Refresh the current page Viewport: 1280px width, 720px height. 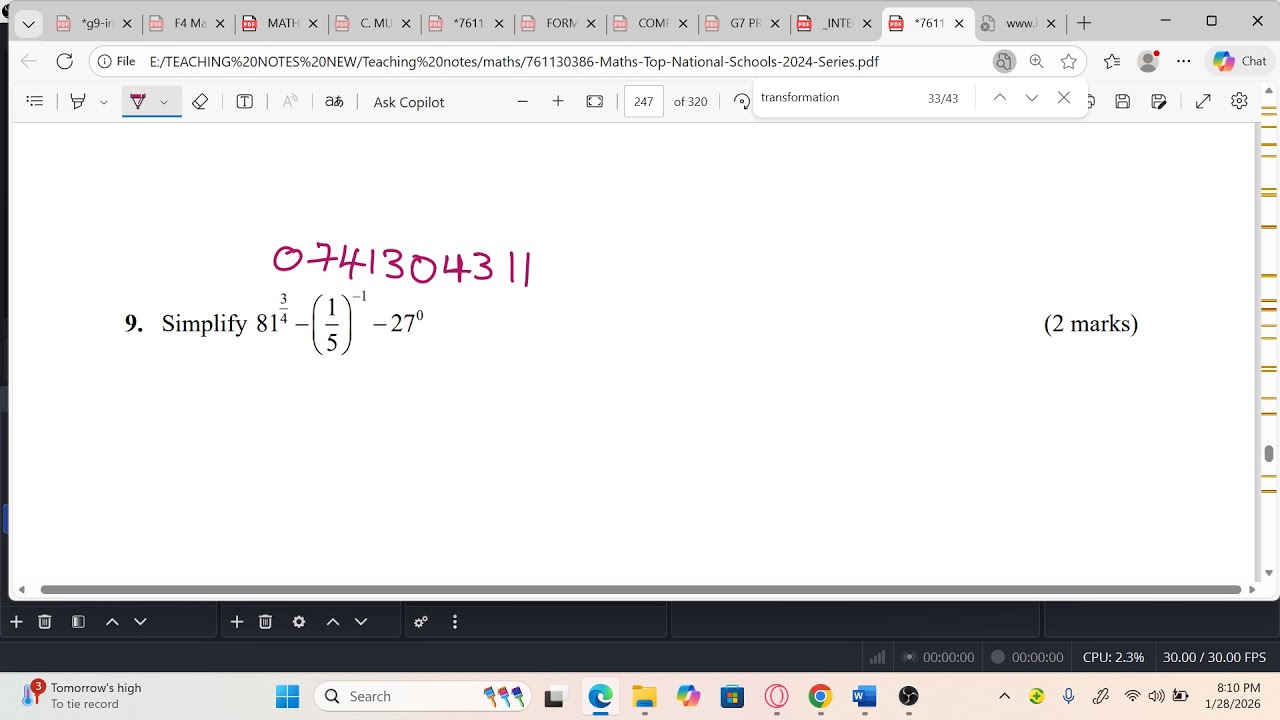65,61
